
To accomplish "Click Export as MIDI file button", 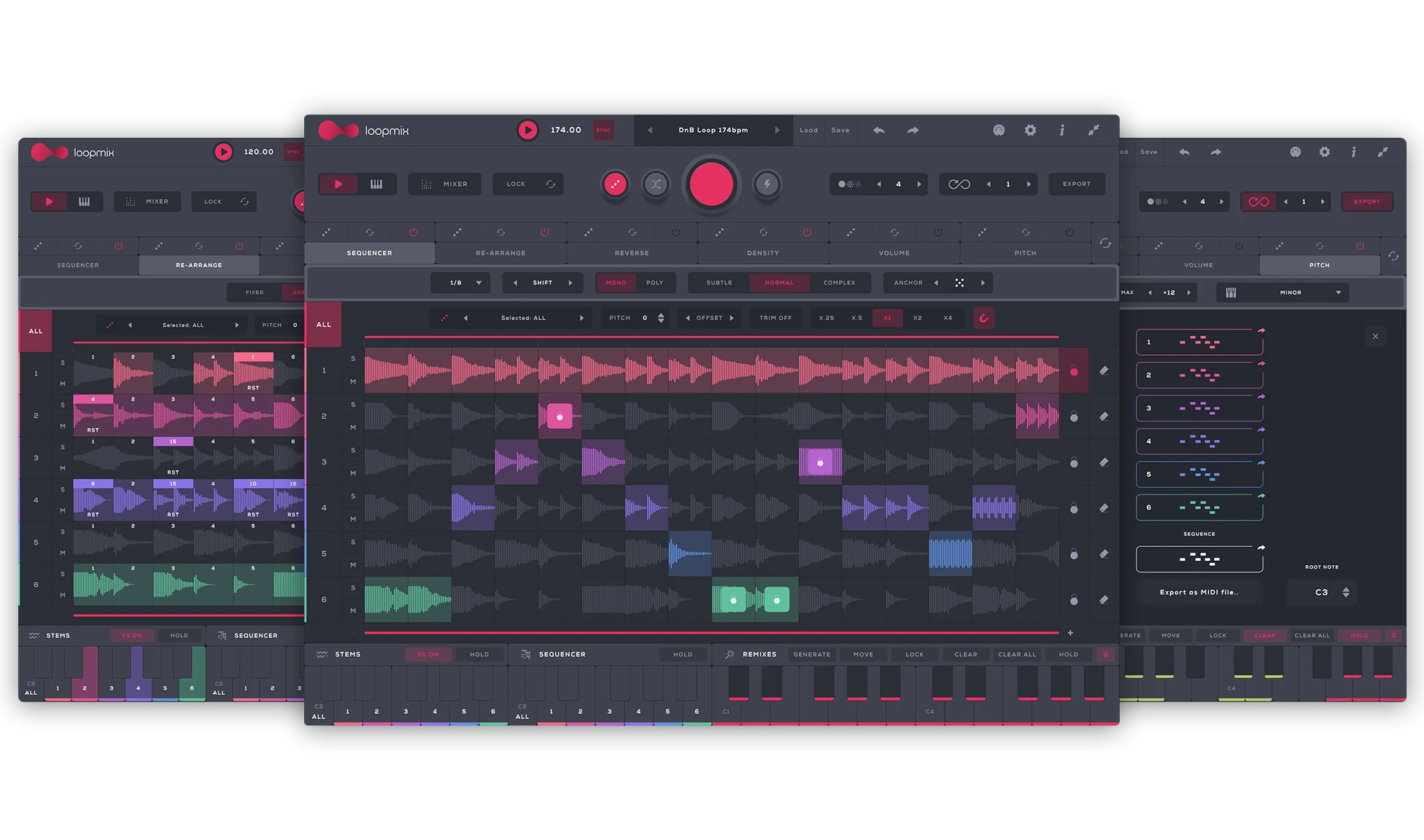I will pos(1199,592).
